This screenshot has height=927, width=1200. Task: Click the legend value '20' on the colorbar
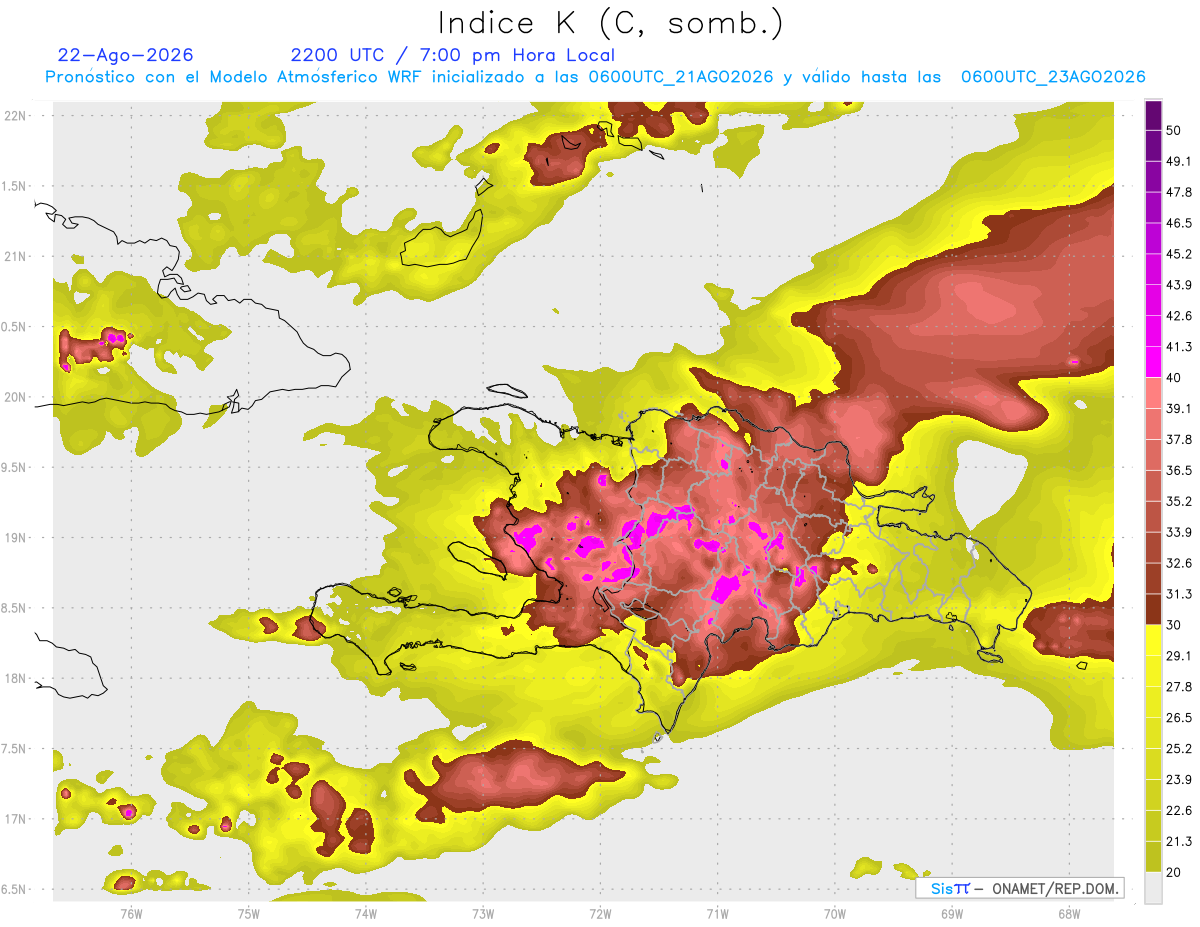point(1175,872)
